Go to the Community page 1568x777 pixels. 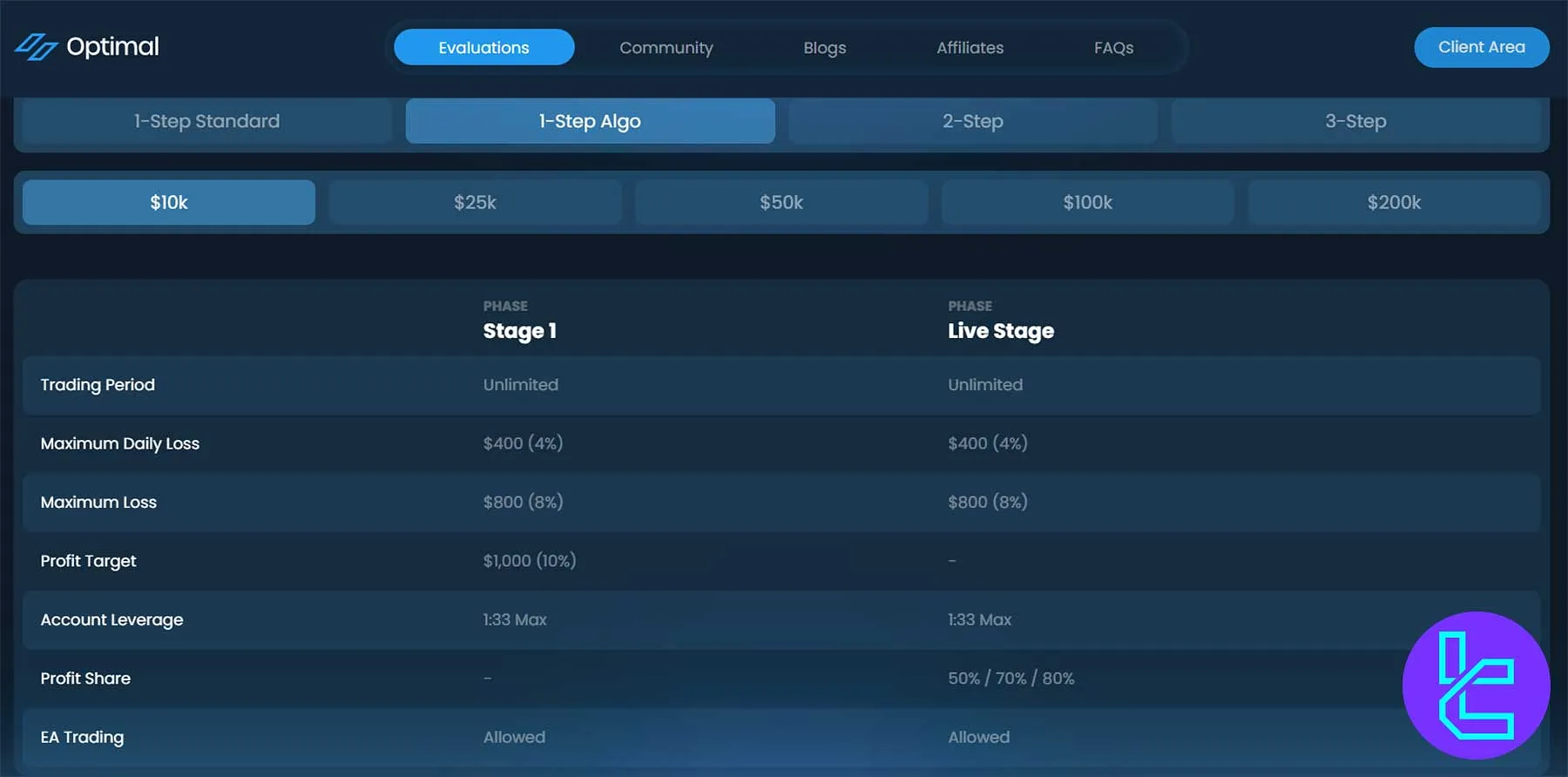pyautogui.click(x=666, y=48)
